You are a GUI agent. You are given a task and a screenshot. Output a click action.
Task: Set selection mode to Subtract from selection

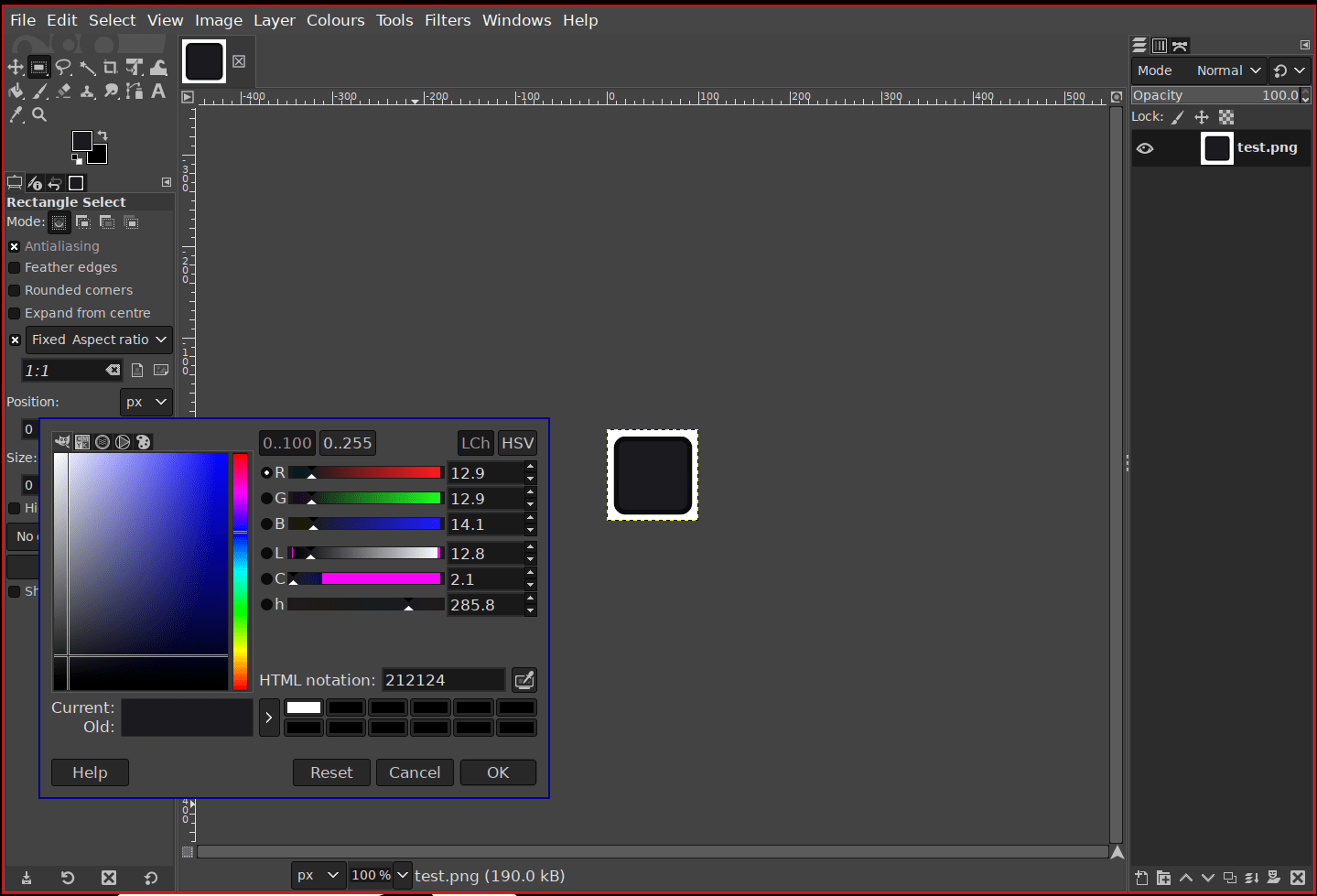[107, 222]
